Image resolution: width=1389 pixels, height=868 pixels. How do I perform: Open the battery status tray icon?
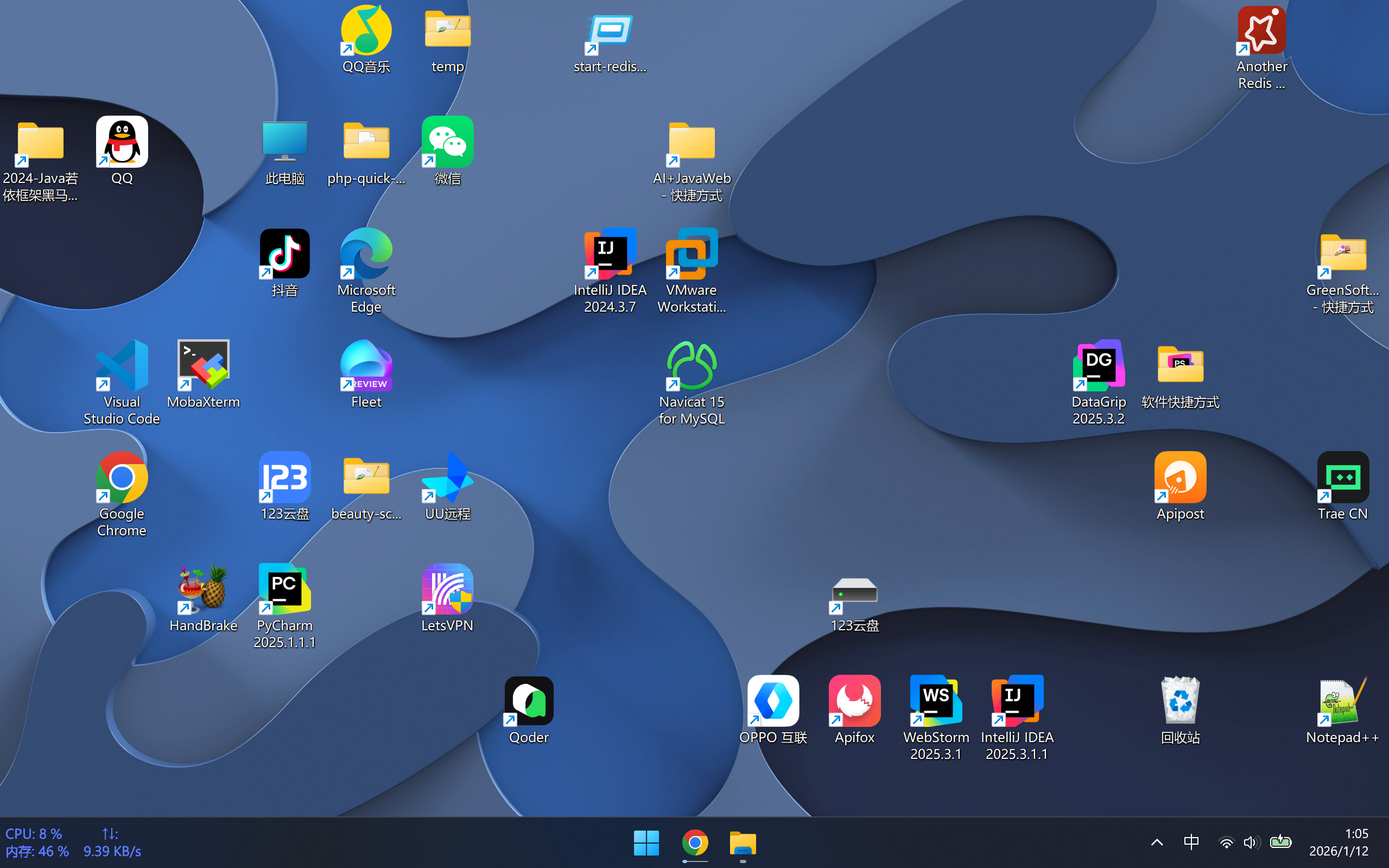tap(1280, 842)
